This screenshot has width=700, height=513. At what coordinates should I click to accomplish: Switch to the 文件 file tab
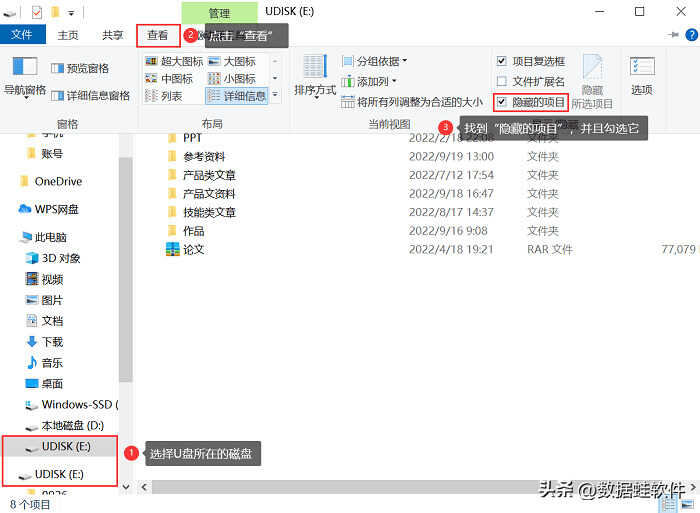(22, 35)
